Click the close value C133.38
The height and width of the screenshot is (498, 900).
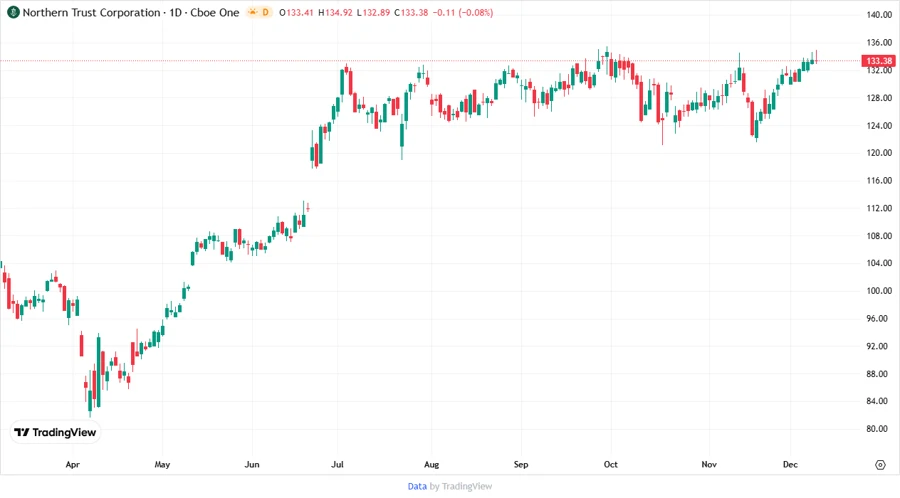point(411,12)
